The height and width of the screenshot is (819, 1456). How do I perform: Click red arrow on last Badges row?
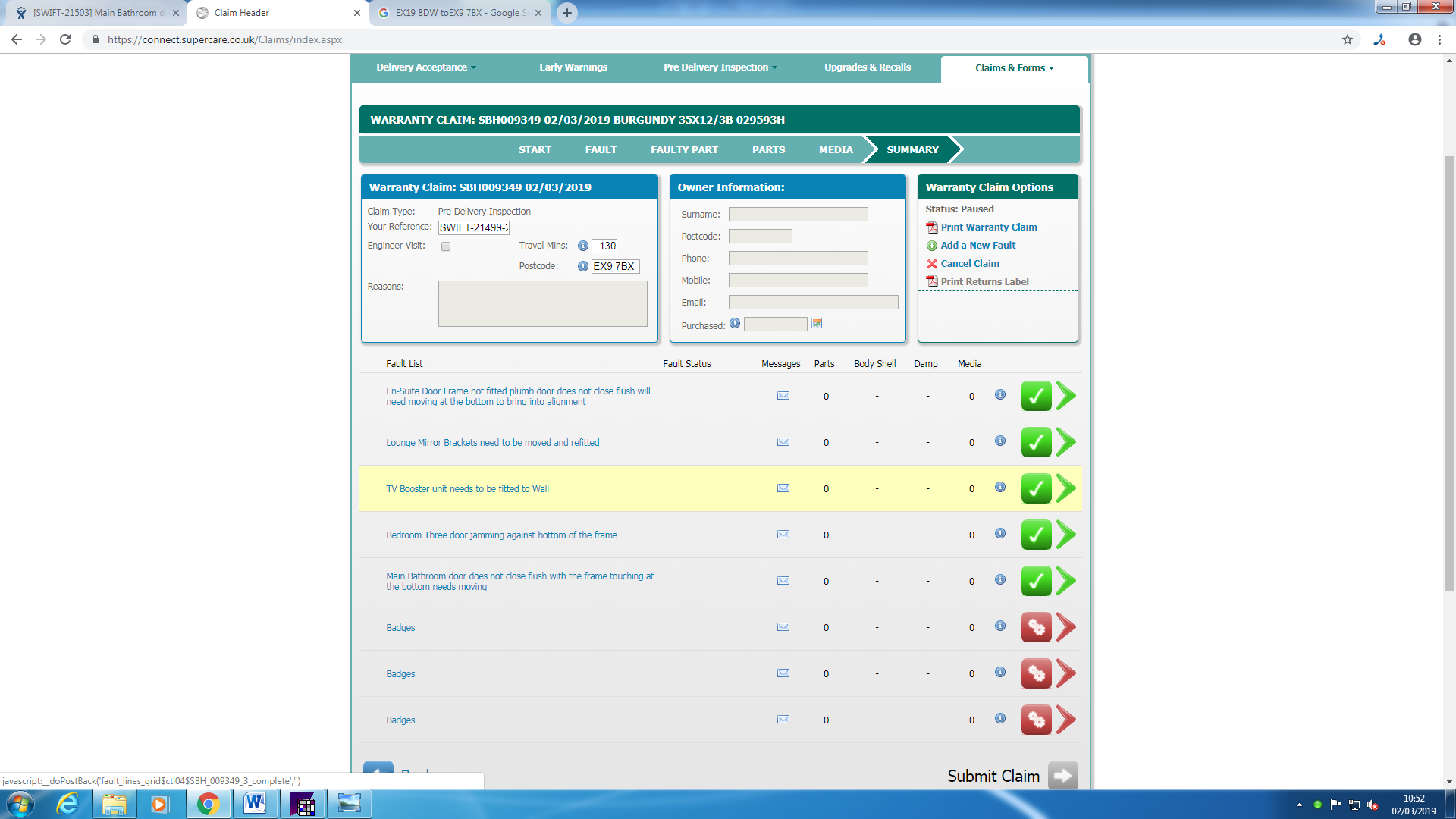point(1065,720)
